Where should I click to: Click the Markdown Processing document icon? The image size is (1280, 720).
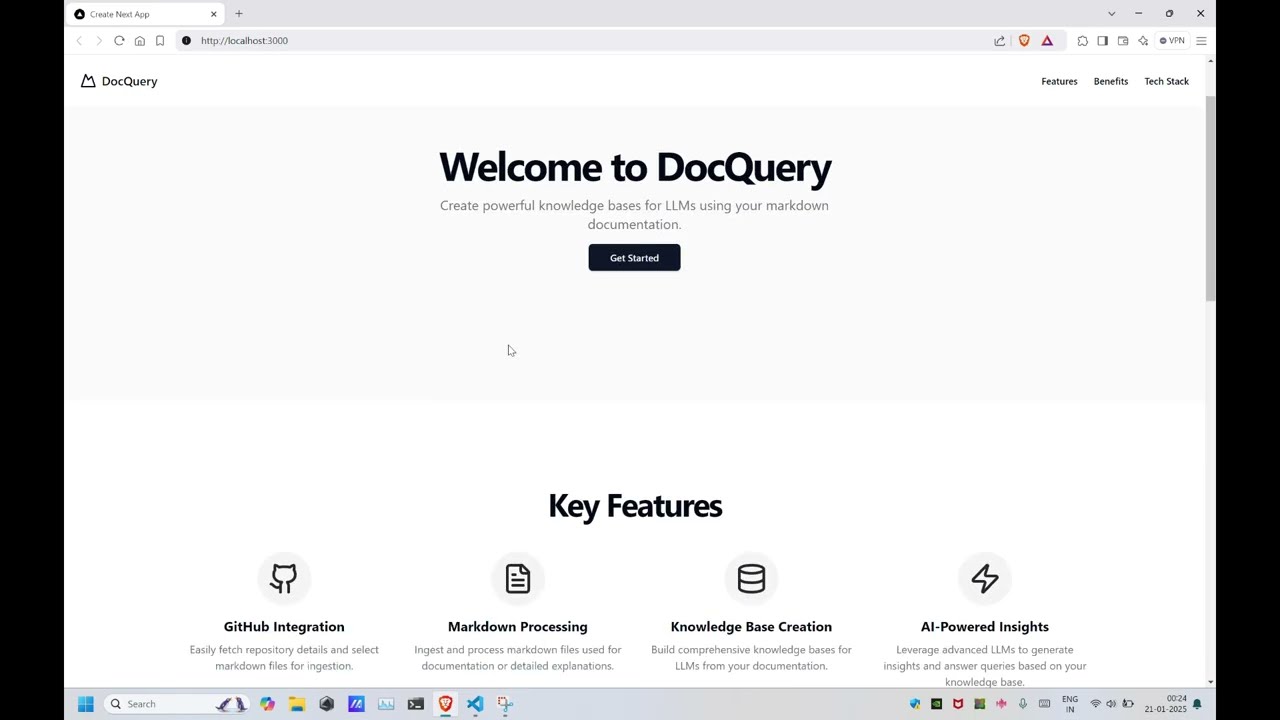pyautogui.click(x=517, y=578)
